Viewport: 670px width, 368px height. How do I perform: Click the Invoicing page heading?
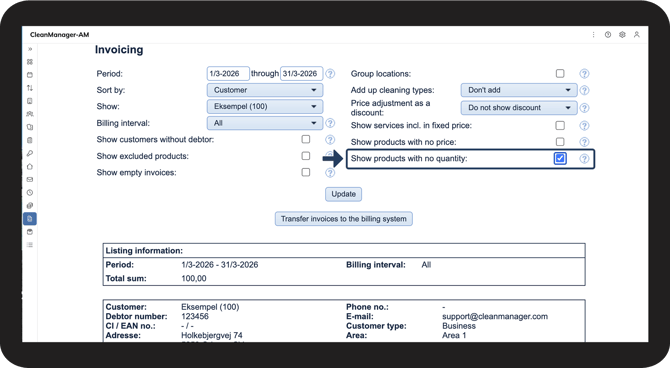coord(119,50)
